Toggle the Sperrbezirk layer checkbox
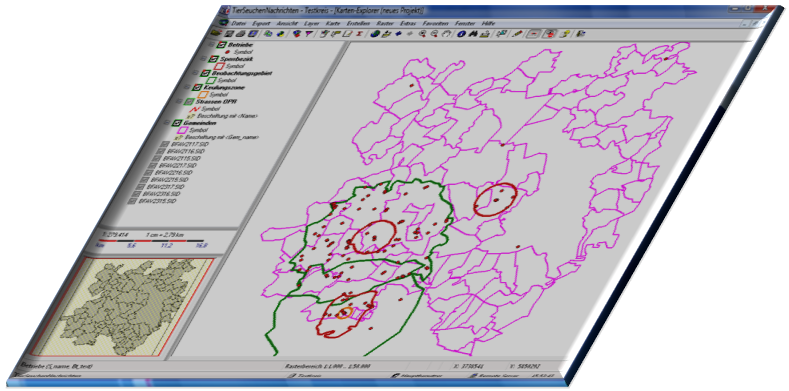Screen dimensions: 789x391 pos(213,59)
